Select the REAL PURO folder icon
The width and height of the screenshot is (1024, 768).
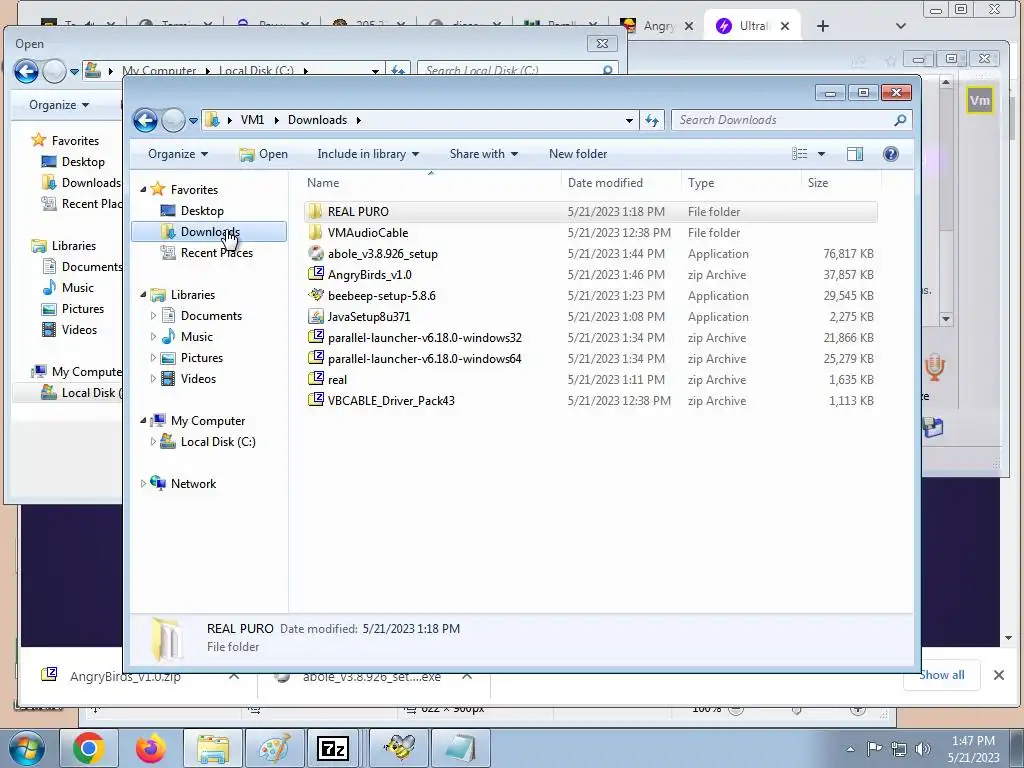[315, 211]
